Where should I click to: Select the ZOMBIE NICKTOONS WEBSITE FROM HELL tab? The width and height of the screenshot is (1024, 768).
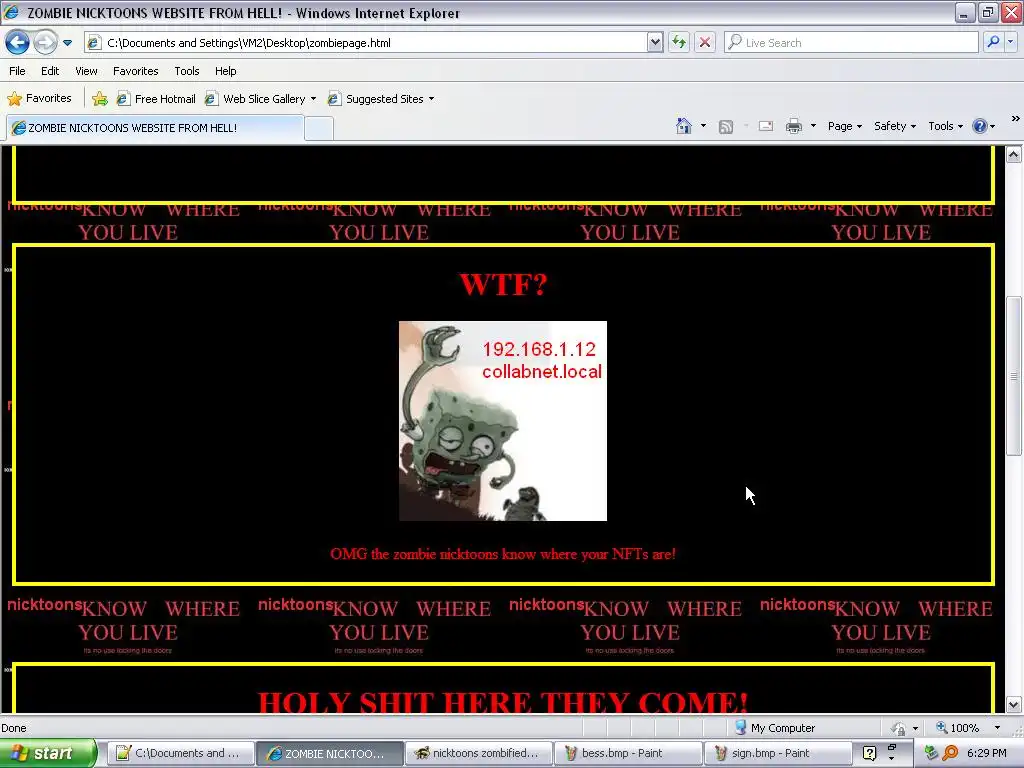[x=155, y=128]
